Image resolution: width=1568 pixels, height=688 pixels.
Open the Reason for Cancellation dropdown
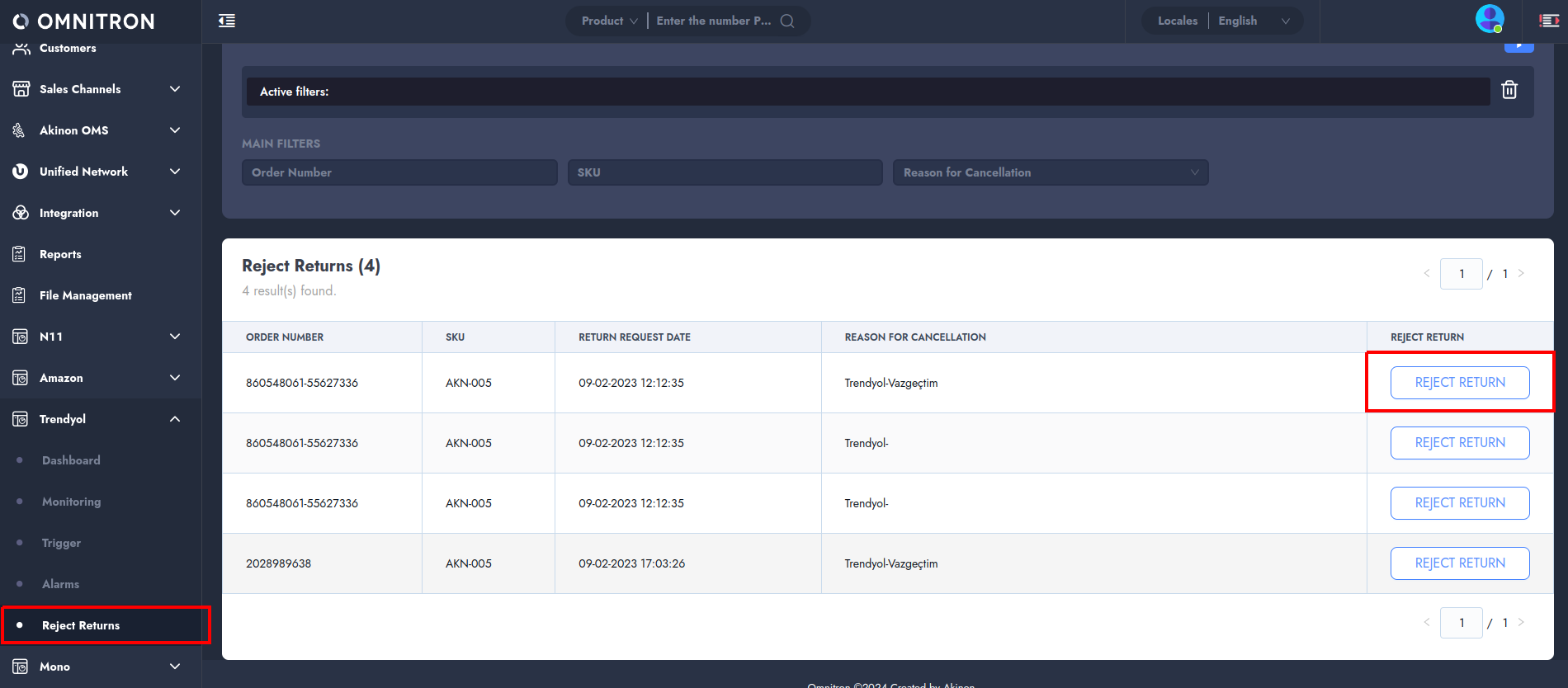pyautogui.click(x=1050, y=172)
